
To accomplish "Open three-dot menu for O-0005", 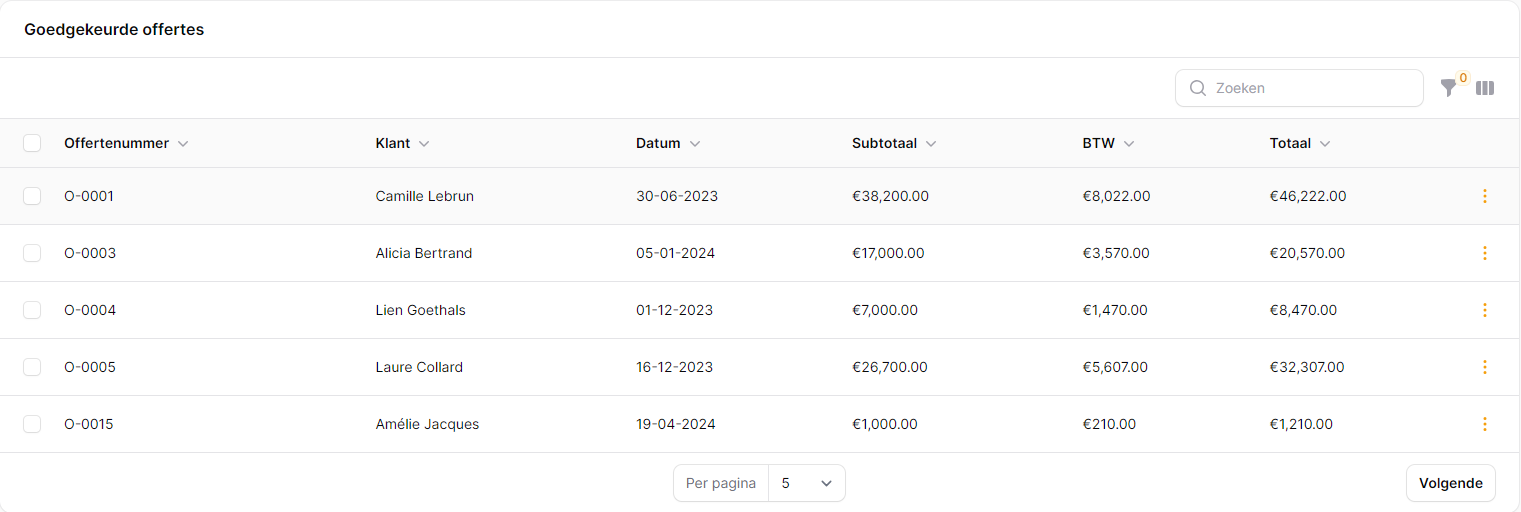I will [1484, 367].
